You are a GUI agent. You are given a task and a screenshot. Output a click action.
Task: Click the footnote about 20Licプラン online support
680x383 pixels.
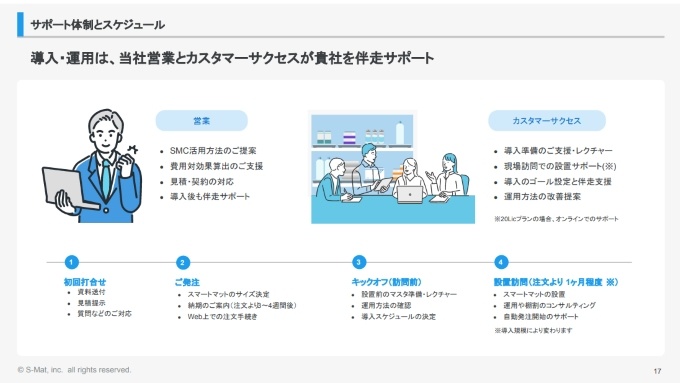coord(556,219)
